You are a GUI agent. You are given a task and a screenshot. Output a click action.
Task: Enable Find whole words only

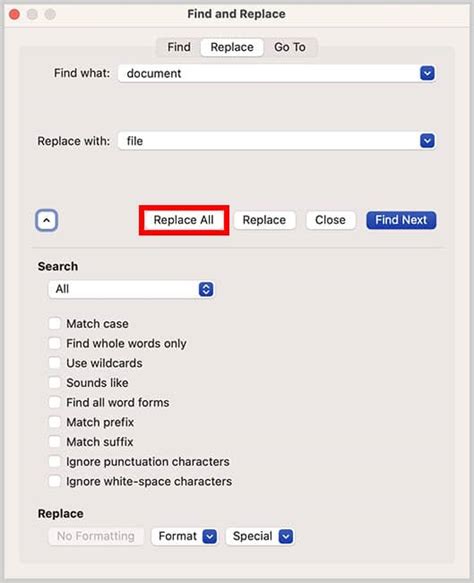pos(55,343)
